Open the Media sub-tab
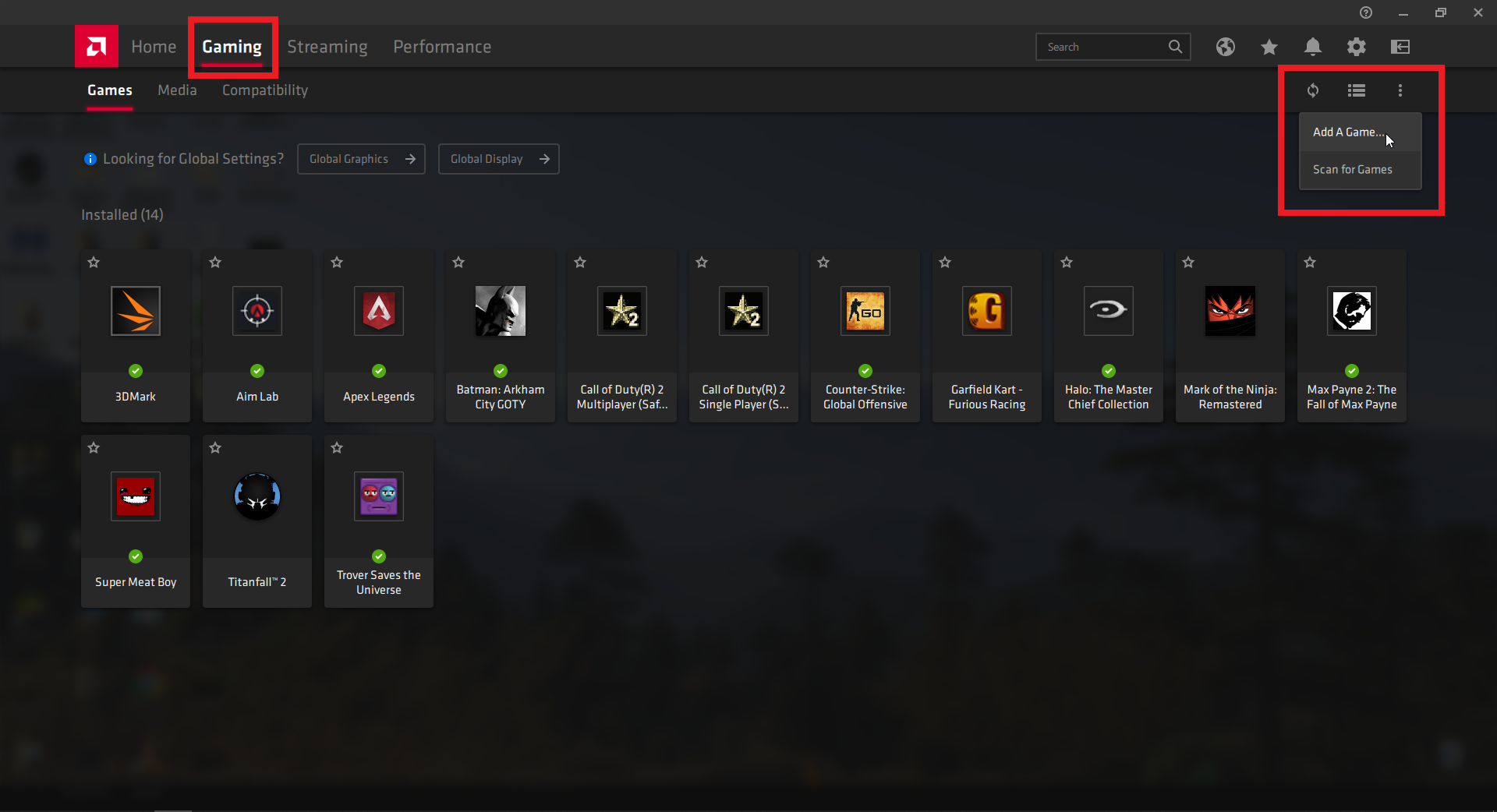Screen dimensions: 1497x812 tap(177, 90)
